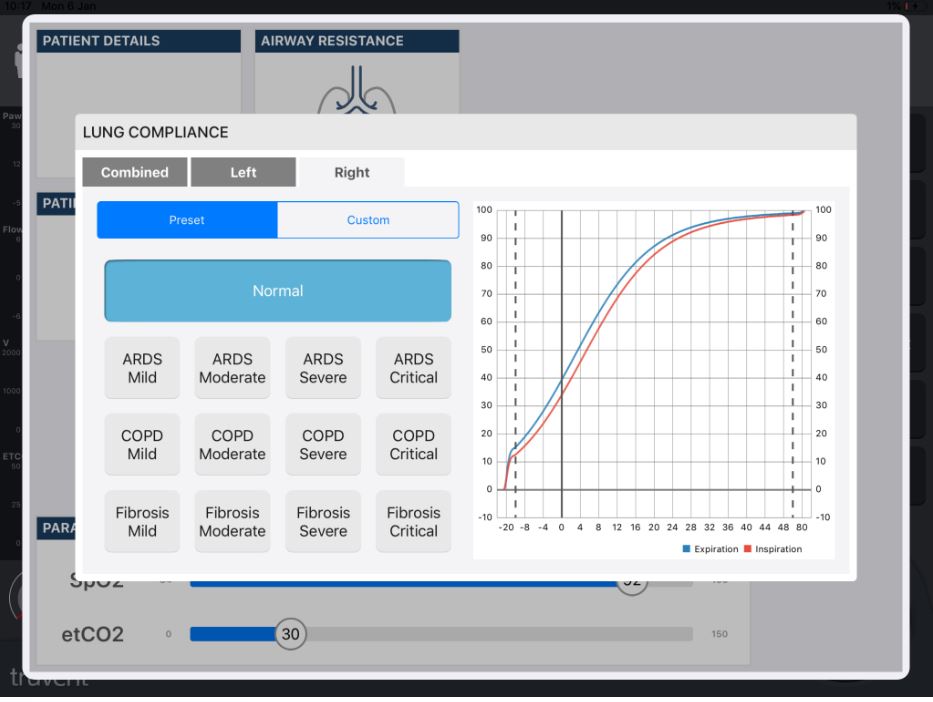The image size is (933, 702).
Task: Select the Normal compliance preset
Action: tap(278, 290)
